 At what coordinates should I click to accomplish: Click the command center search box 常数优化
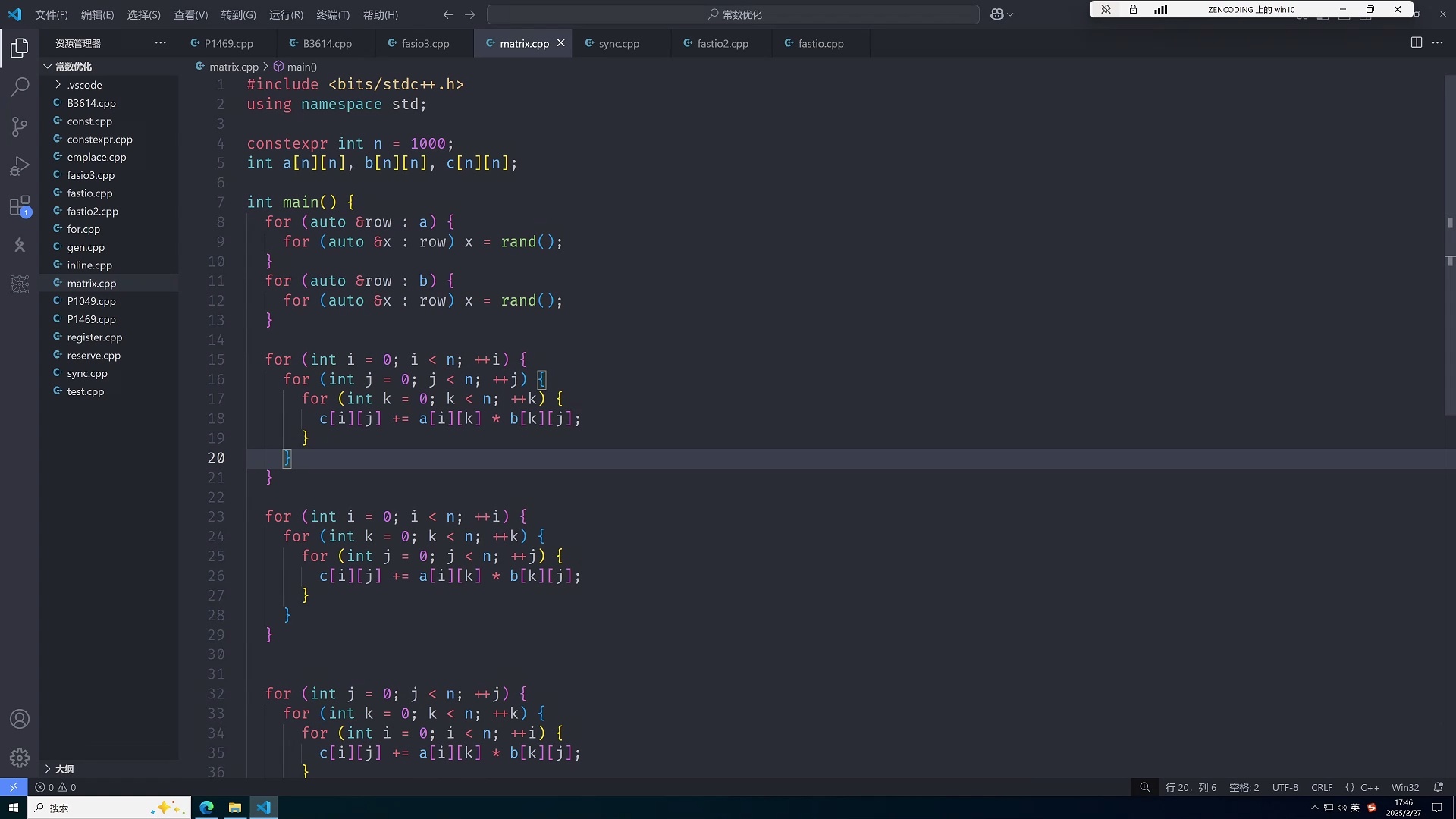(733, 14)
